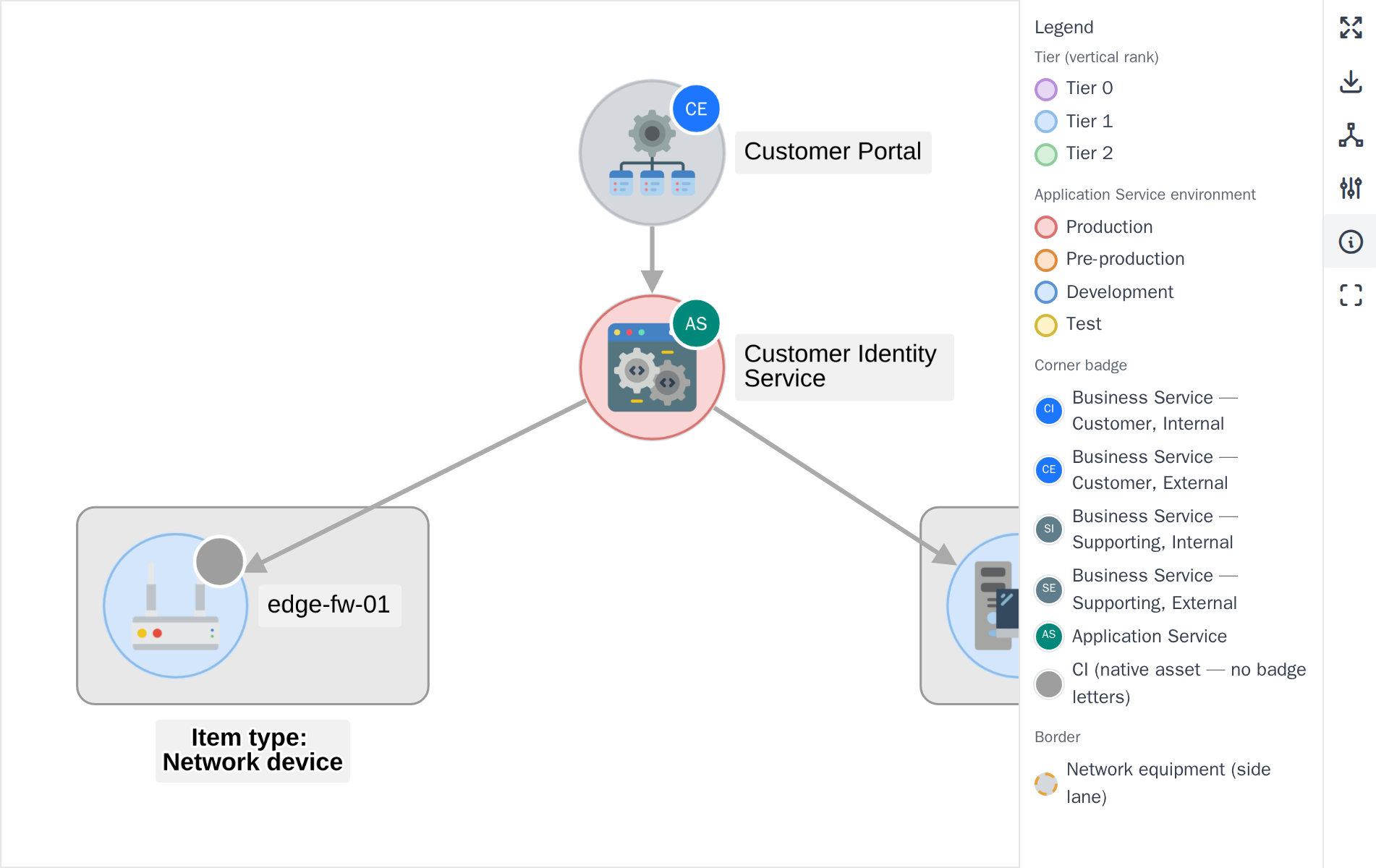Click Business Service — Customer, Internal text
The height and width of the screenshot is (868, 1376).
[x=1155, y=410]
